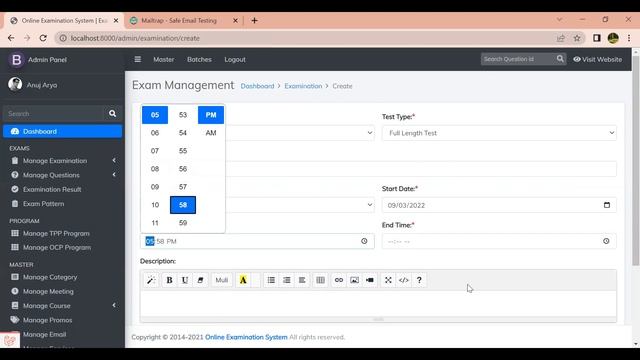Choose minute 59 in time picker
640x360 pixels.
[x=183, y=223]
